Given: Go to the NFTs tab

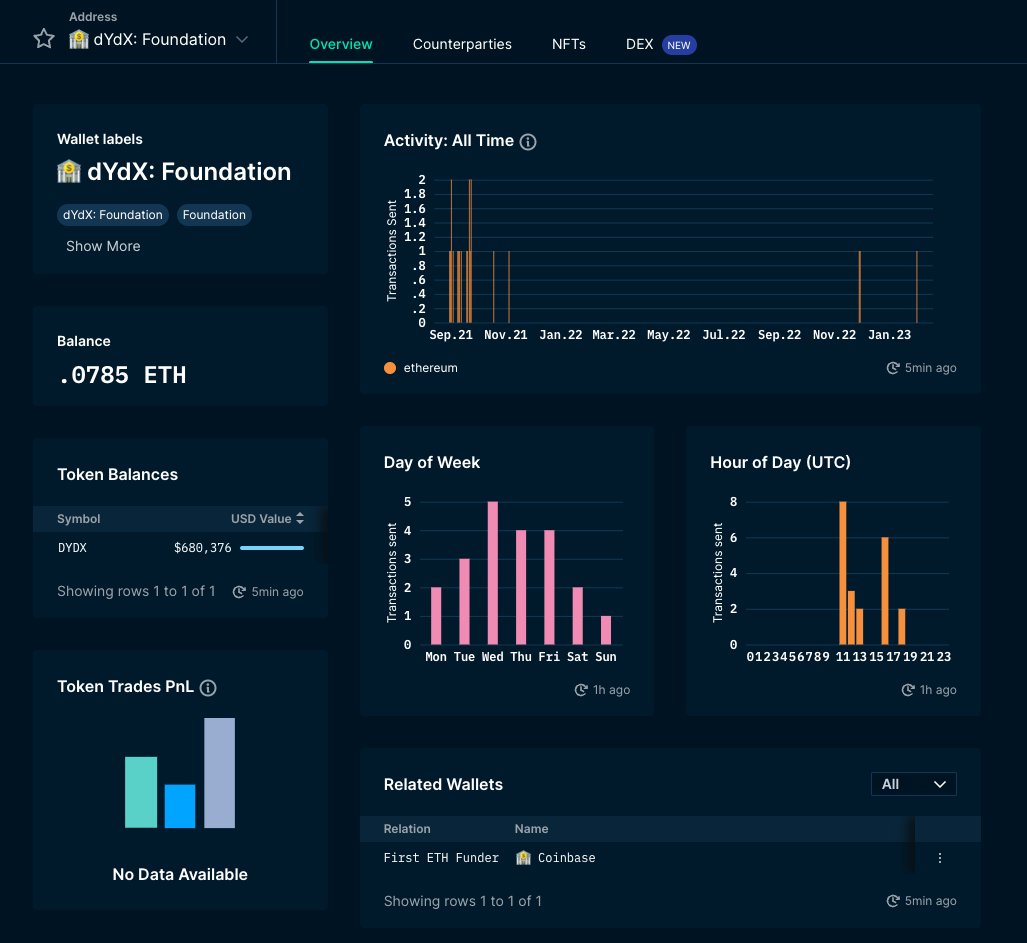Looking at the screenshot, I should tap(569, 44).
